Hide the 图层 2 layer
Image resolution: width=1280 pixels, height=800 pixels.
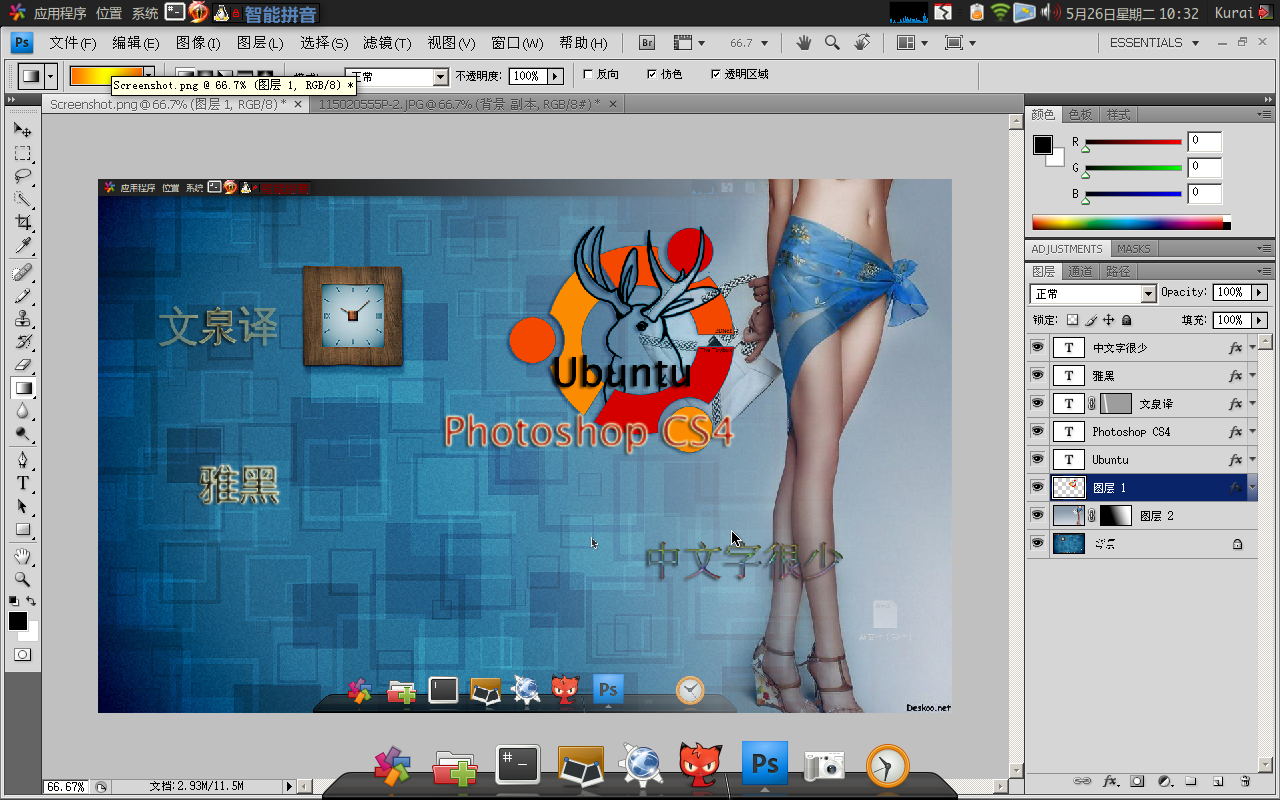point(1037,516)
